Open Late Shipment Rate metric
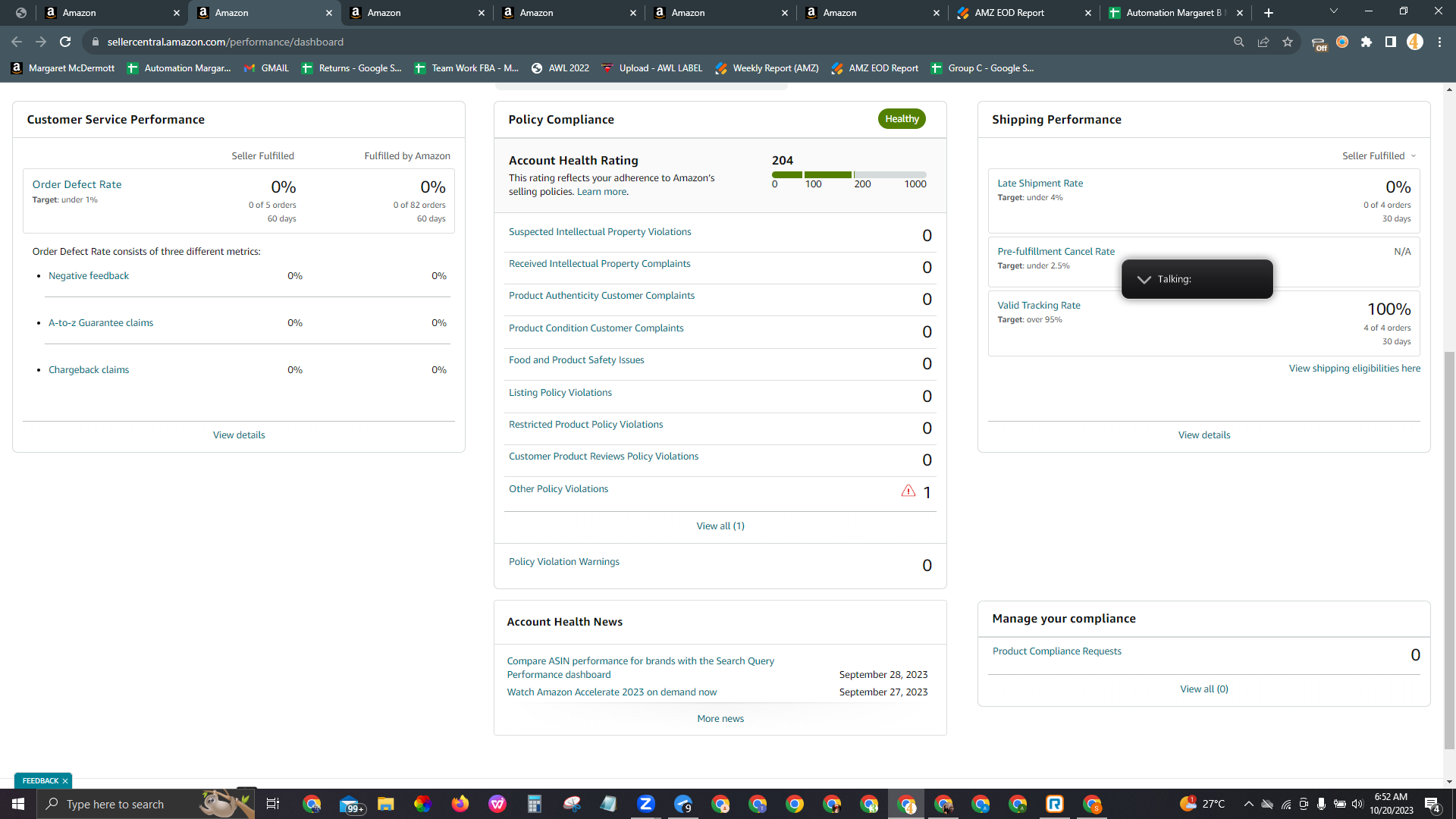Viewport: 1456px width, 819px height. click(x=1040, y=184)
